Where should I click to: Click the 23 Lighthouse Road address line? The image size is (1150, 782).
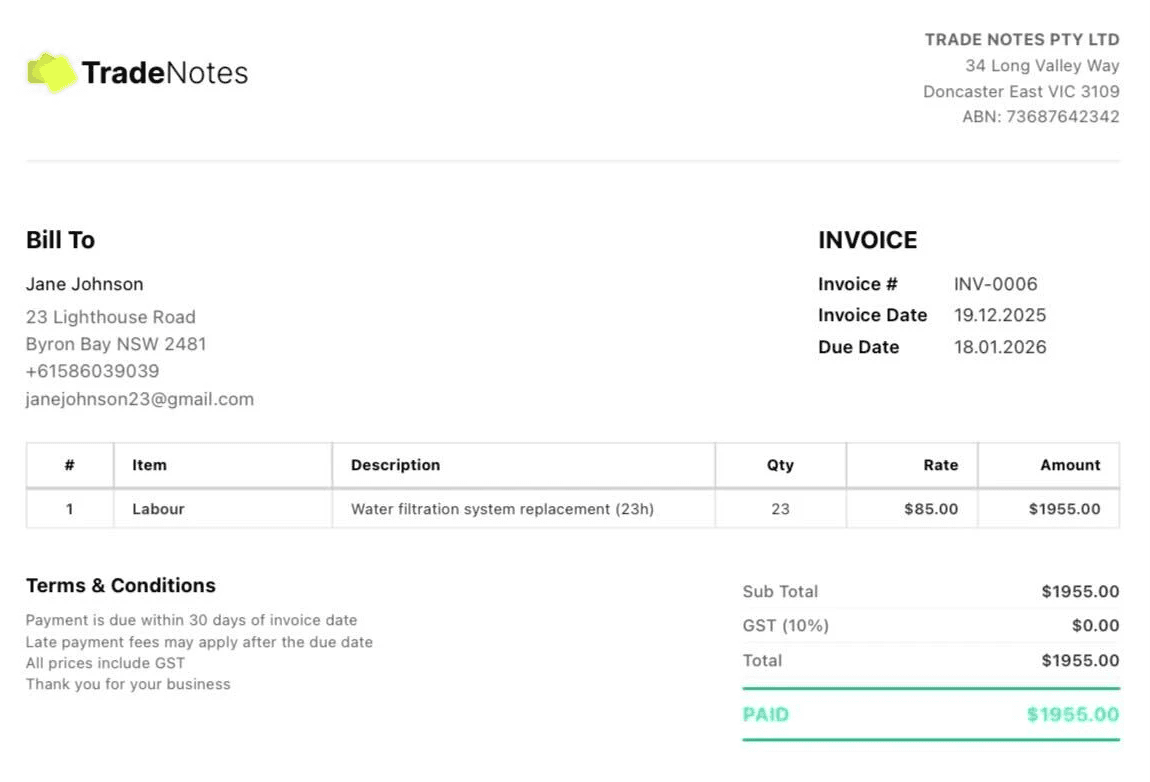(x=110, y=317)
